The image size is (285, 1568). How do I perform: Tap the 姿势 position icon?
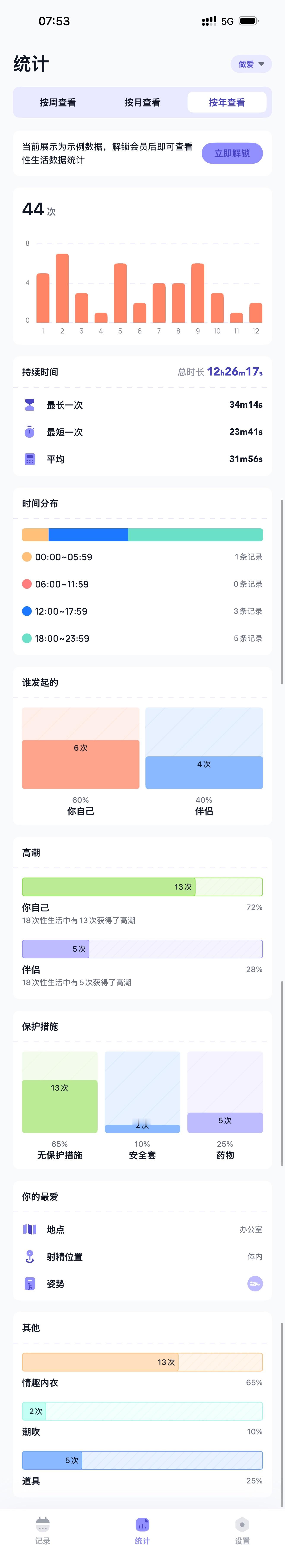pyautogui.click(x=29, y=1284)
